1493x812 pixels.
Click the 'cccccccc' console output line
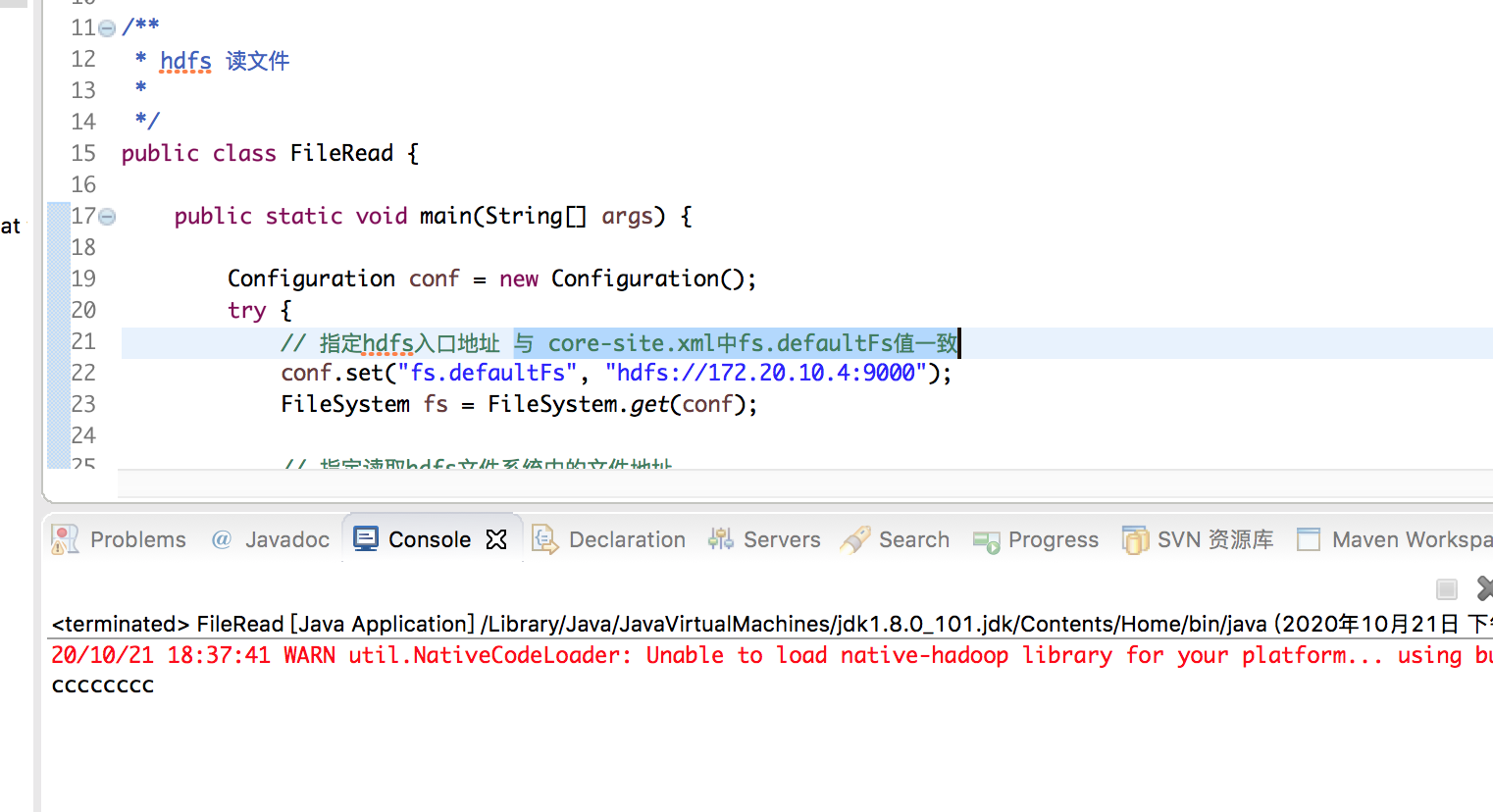tap(103, 685)
